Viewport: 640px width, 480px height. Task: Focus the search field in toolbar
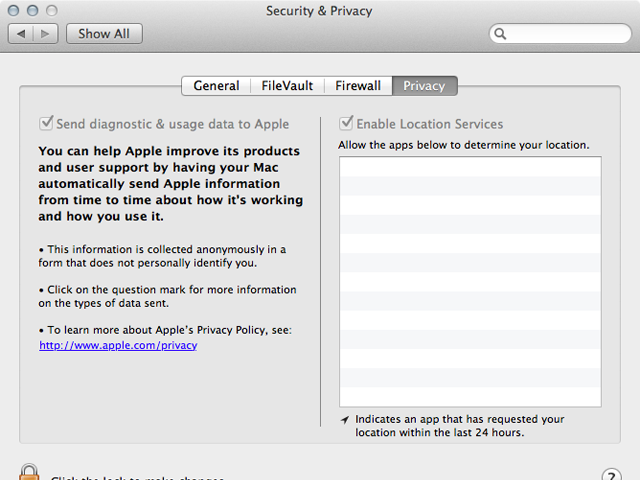[x=560, y=33]
